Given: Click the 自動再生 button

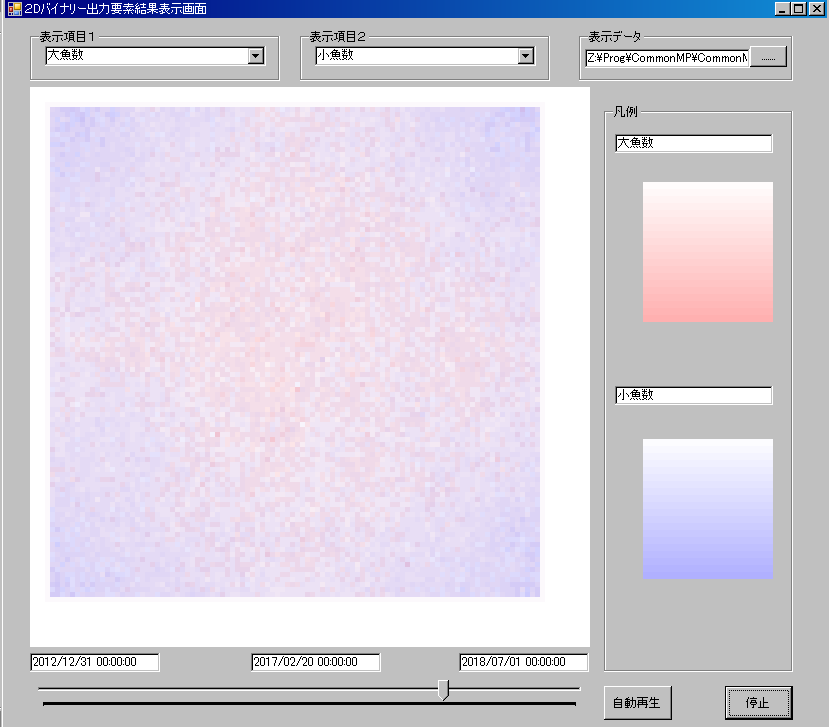Looking at the screenshot, I should [637, 703].
